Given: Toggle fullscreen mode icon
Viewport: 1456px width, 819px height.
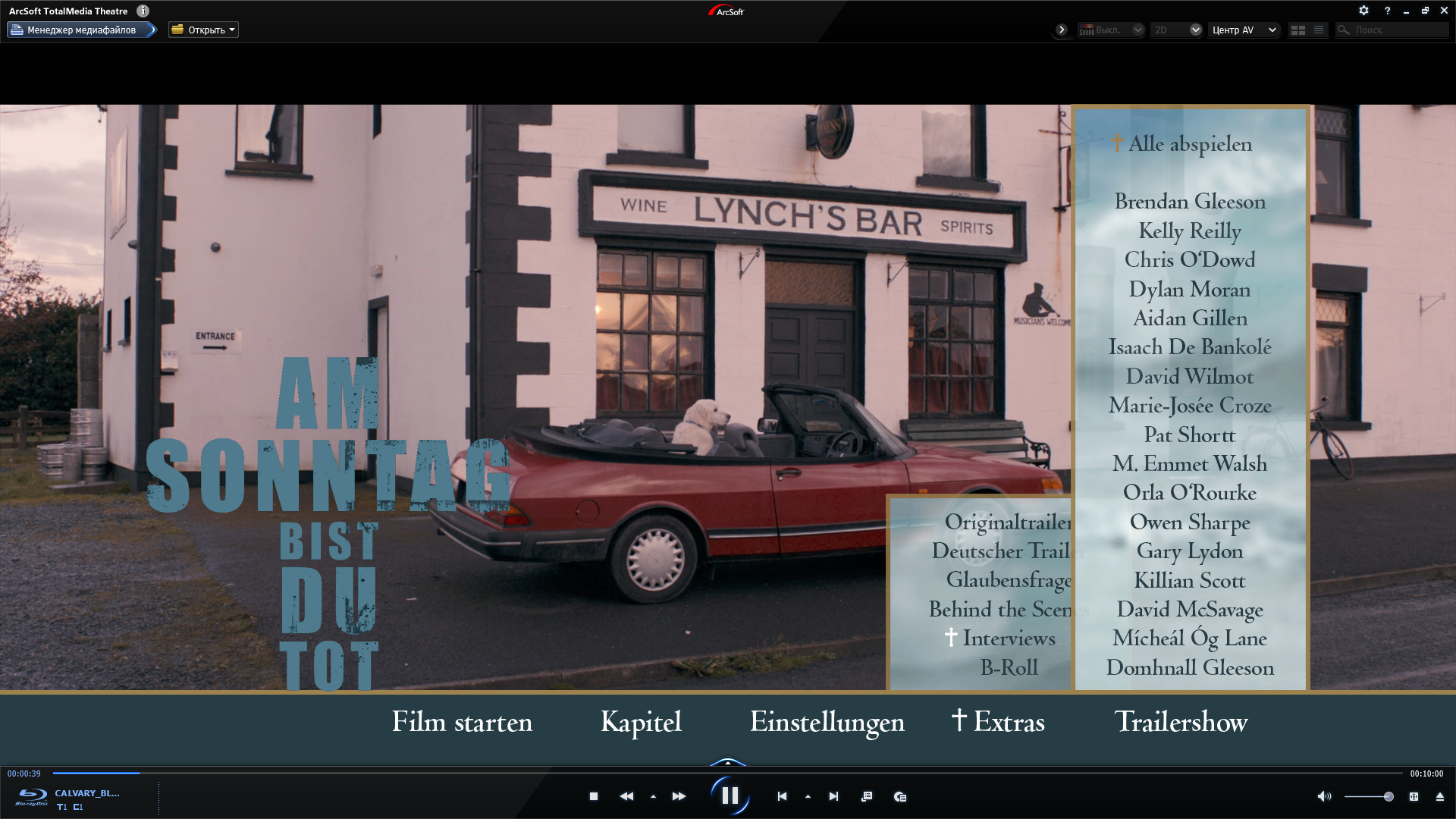Looking at the screenshot, I should [x=1414, y=796].
